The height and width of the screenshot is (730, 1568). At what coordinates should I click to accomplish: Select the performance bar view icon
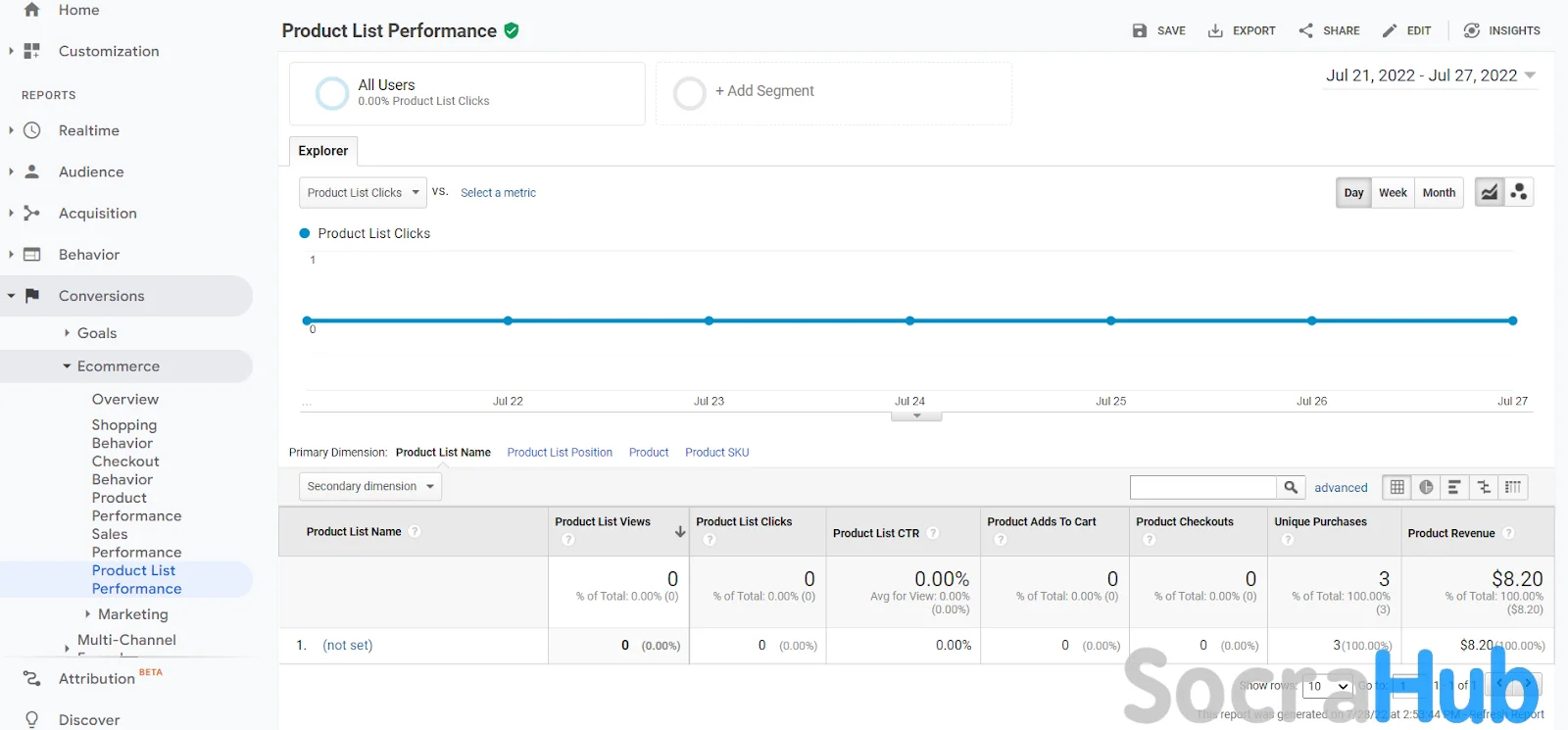pos(1455,487)
